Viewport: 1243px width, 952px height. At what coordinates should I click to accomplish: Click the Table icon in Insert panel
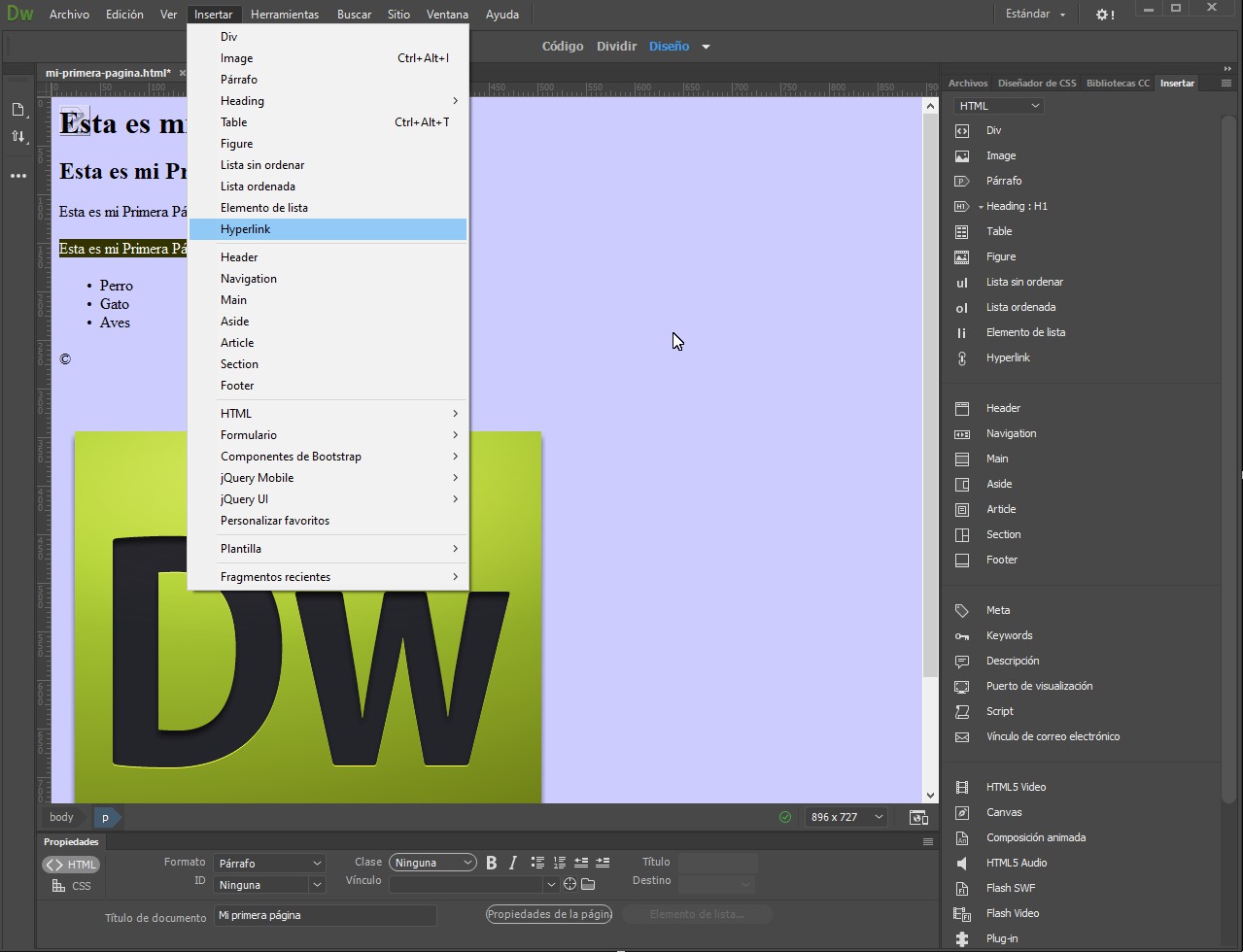point(962,231)
